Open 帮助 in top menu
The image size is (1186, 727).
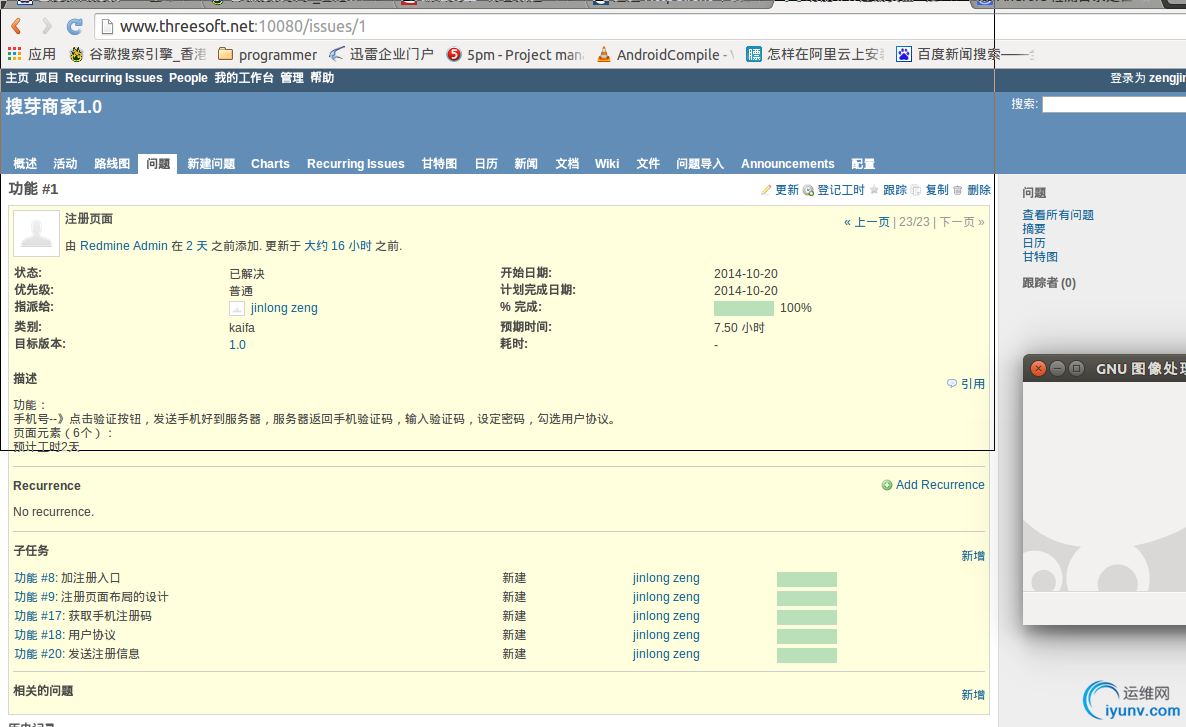coord(322,78)
